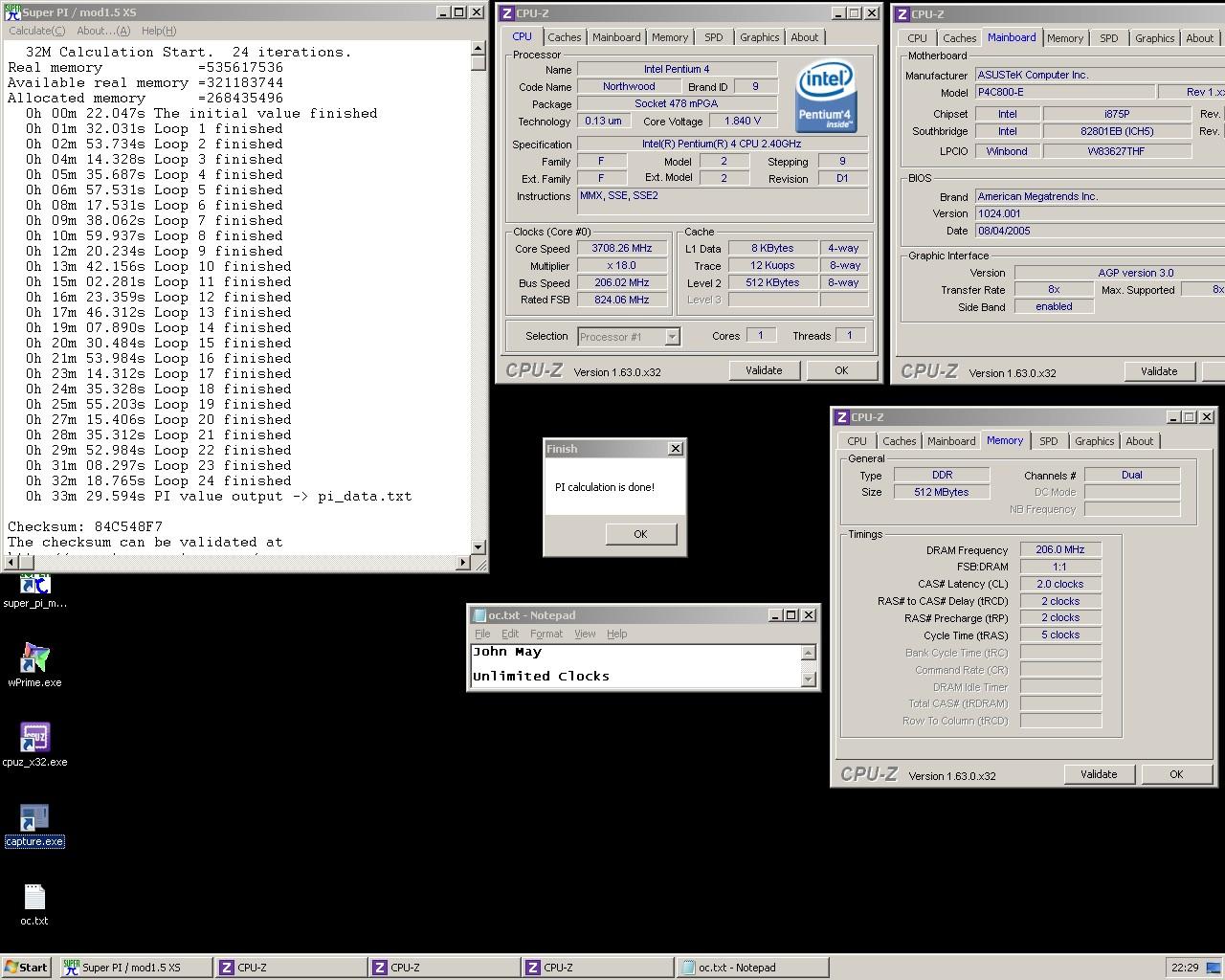Screen dimensions: 1225x980
Task: Click the Start button on the taskbar
Action: pos(27,968)
